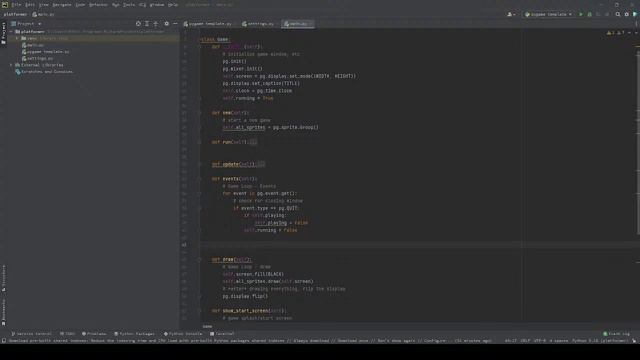Expand the venv folder arrow
This screenshot has height=360, width=640.
click(x=17, y=38)
